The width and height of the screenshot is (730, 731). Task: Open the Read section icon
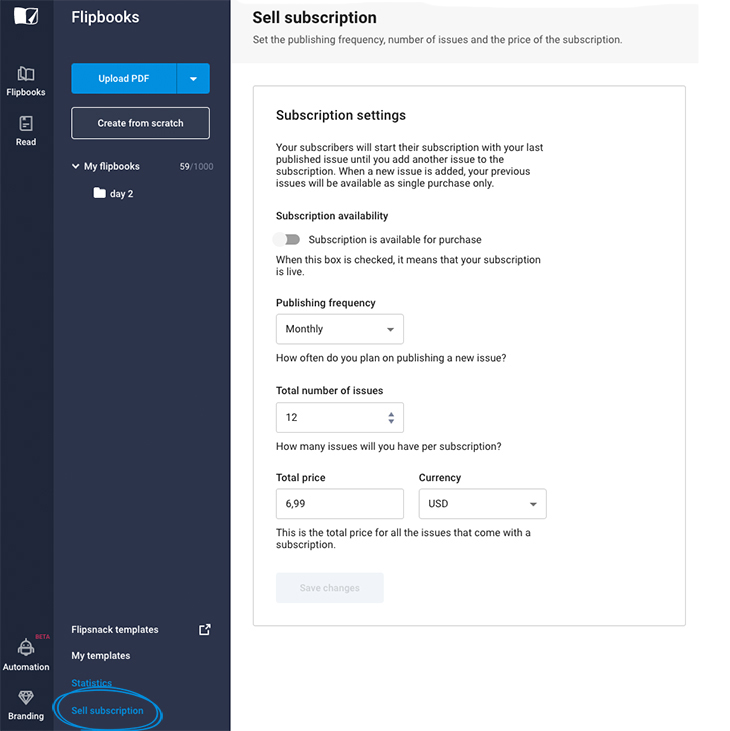(x=26, y=124)
